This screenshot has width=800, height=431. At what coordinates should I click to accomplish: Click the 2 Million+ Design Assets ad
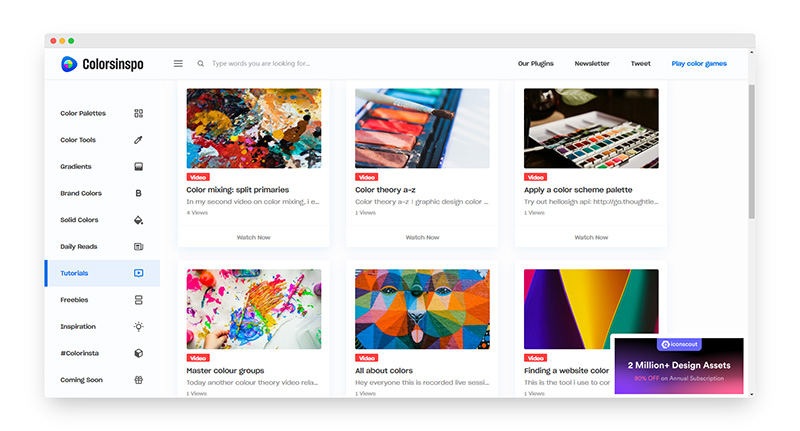[x=679, y=366]
